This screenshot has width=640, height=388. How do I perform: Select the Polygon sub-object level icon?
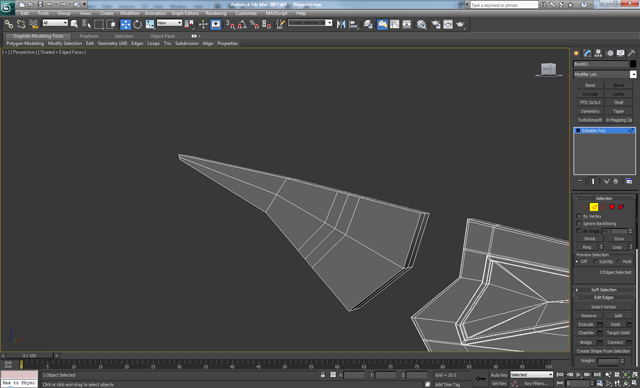pyautogui.click(x=612, y=207)
